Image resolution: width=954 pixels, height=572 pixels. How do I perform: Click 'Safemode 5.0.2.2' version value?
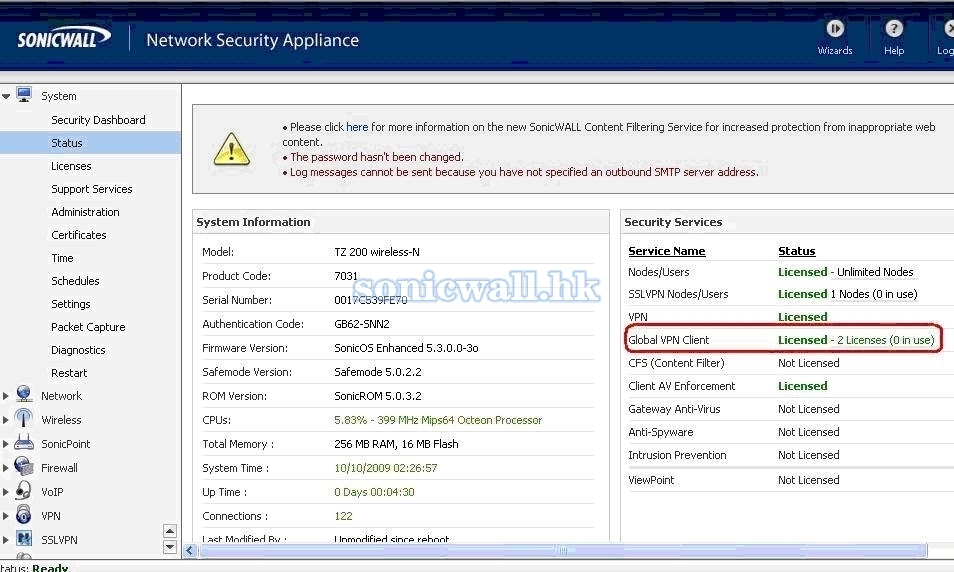(x=377, y=372)
